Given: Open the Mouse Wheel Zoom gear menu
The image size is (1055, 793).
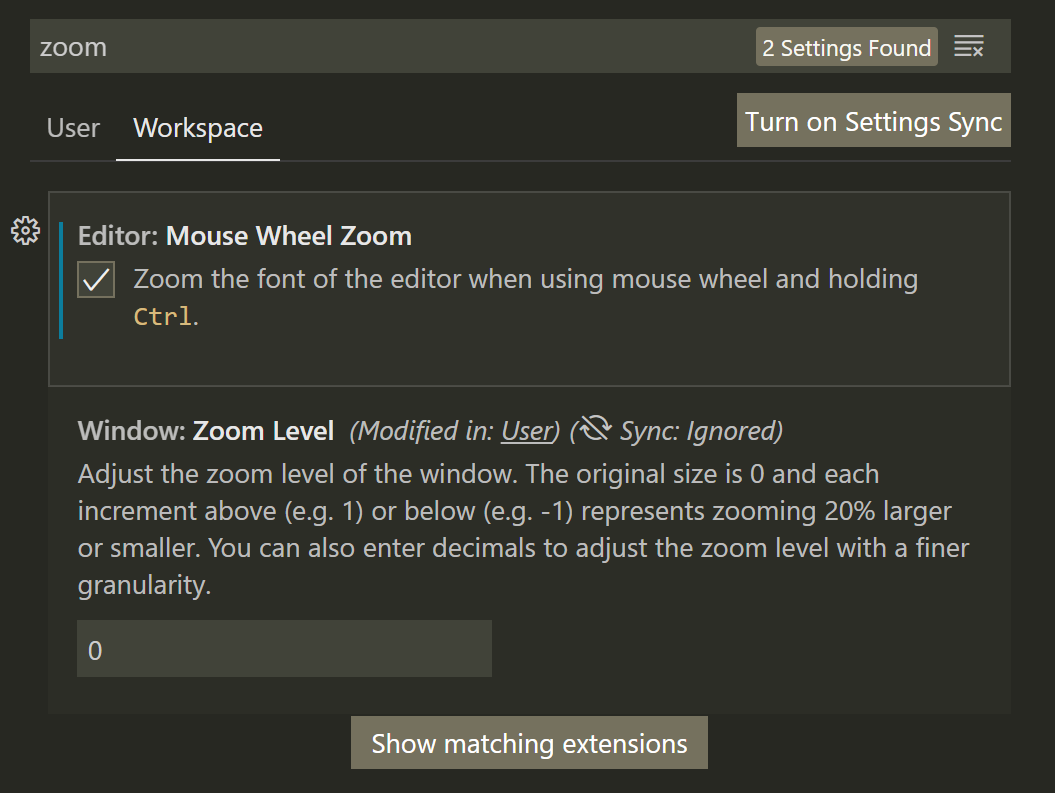Looking at the screenshot, I should (25, 230).
